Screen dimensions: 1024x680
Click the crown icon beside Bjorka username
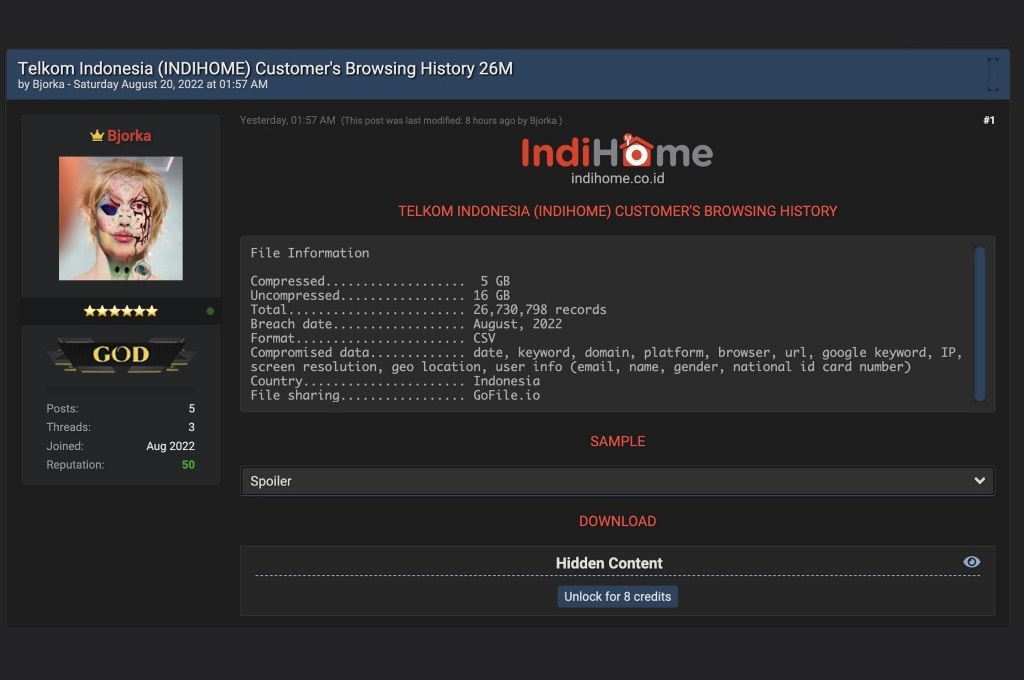pos(97,136)
